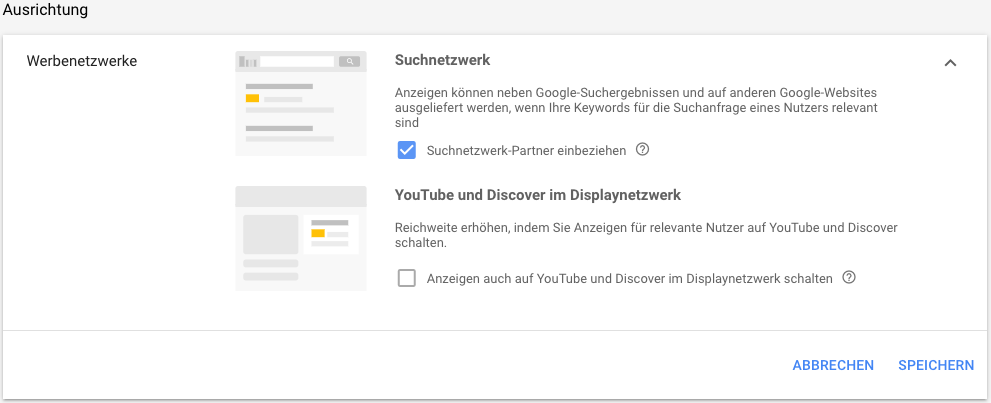Viewport: 991px width, 403px height.
Task: Click the magnifier icon in the Suchnetzwerk illustration
Action: tap(349, 61)
